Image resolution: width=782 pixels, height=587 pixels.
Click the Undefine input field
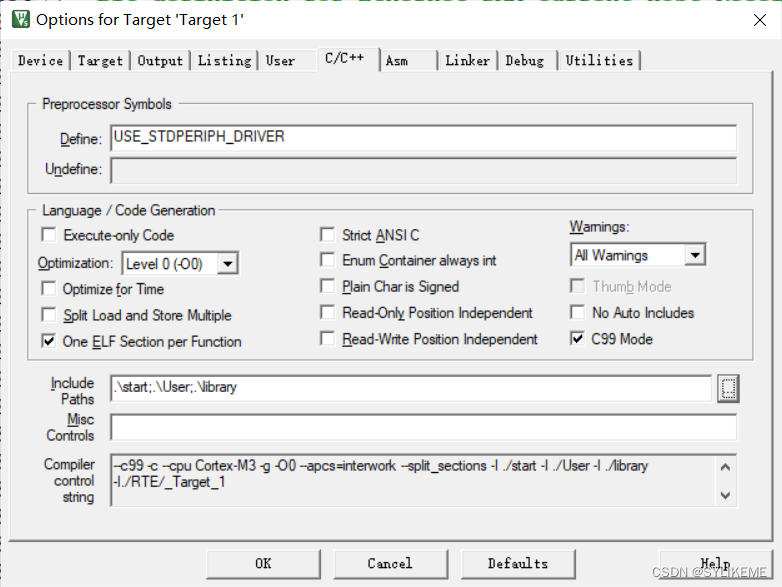point(423,171)
